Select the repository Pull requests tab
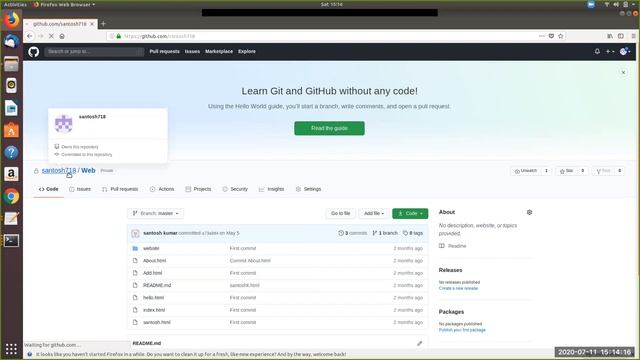The height and width of the screenshot is (360, 640). tap(120, 189)
